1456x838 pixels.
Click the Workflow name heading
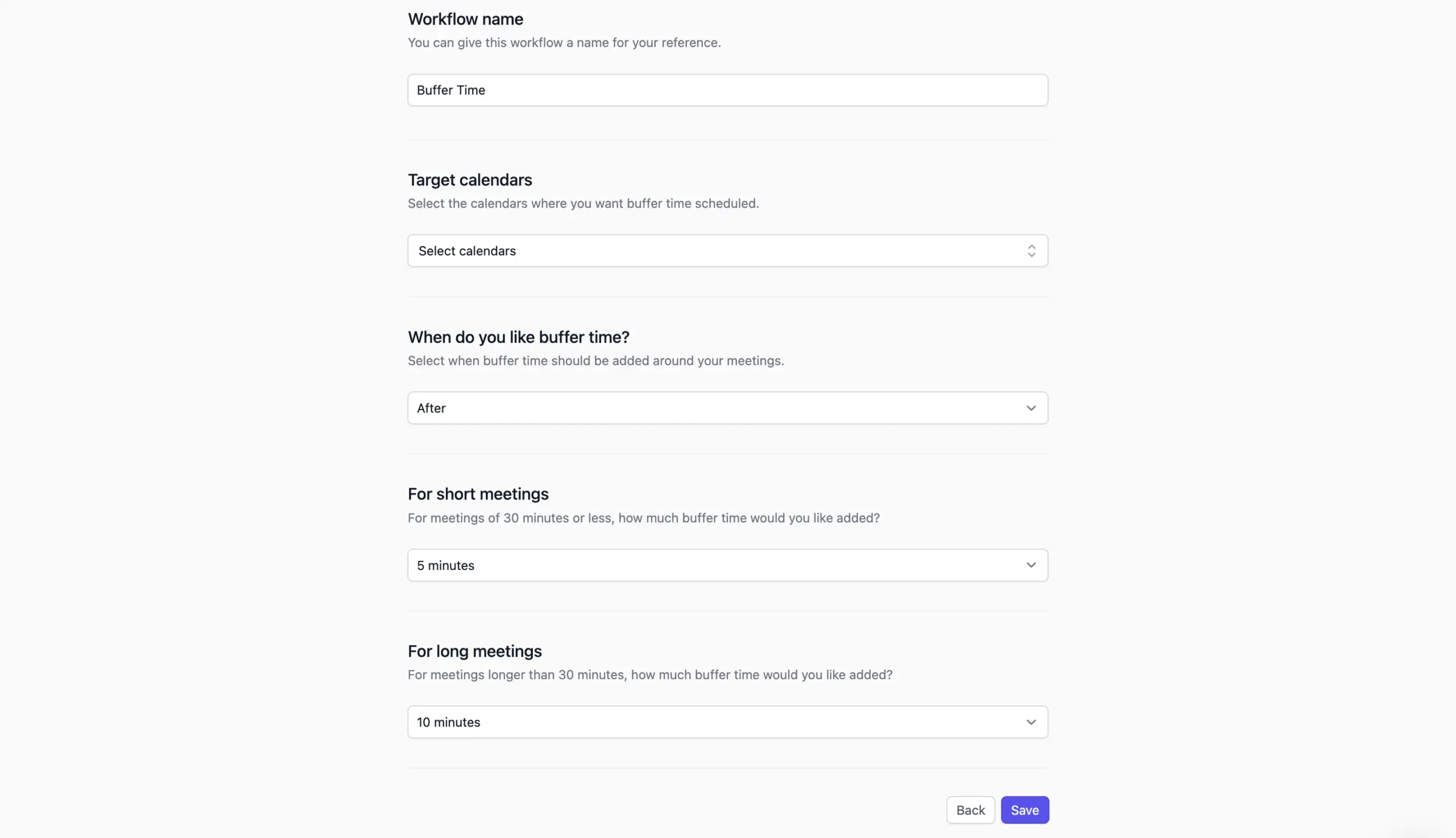465,19
